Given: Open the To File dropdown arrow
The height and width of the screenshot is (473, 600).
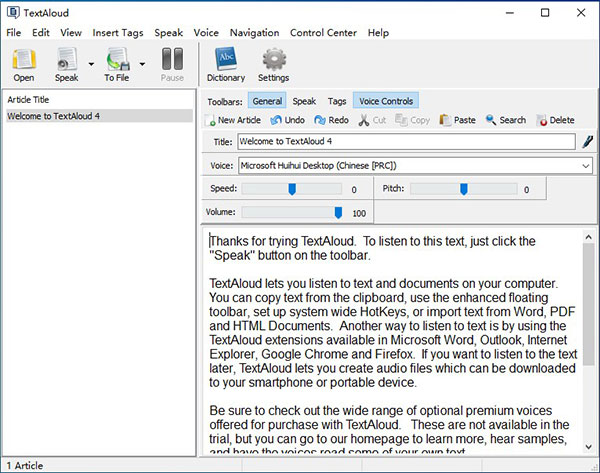Looking at the screenshot, I should click(x=143, y=65).
